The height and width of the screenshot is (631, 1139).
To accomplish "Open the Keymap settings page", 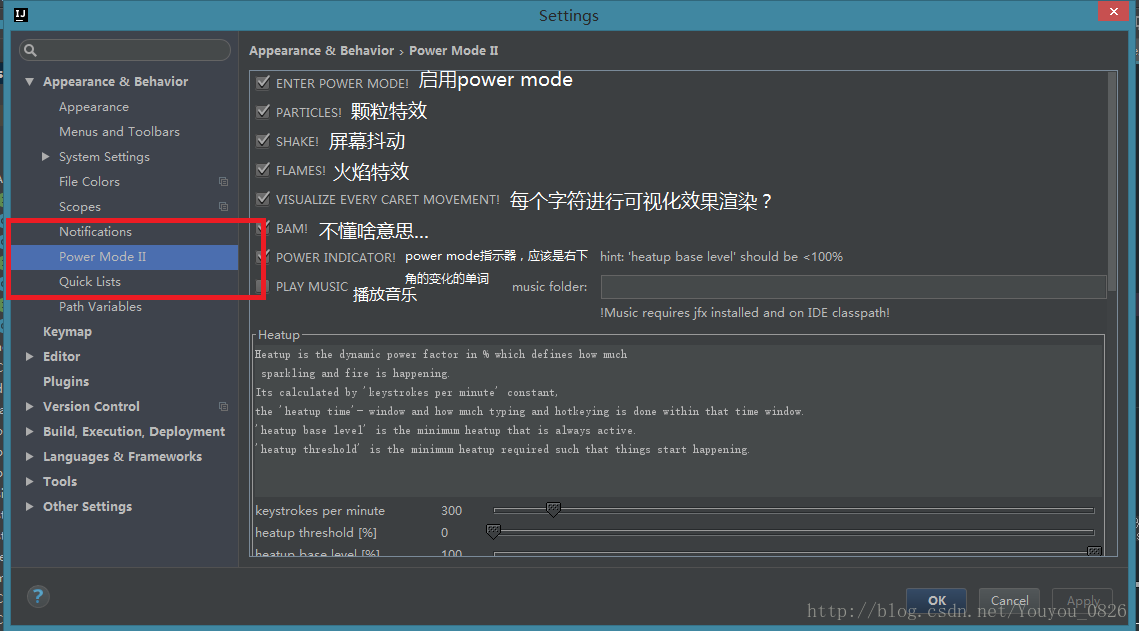I will [67, 332].
